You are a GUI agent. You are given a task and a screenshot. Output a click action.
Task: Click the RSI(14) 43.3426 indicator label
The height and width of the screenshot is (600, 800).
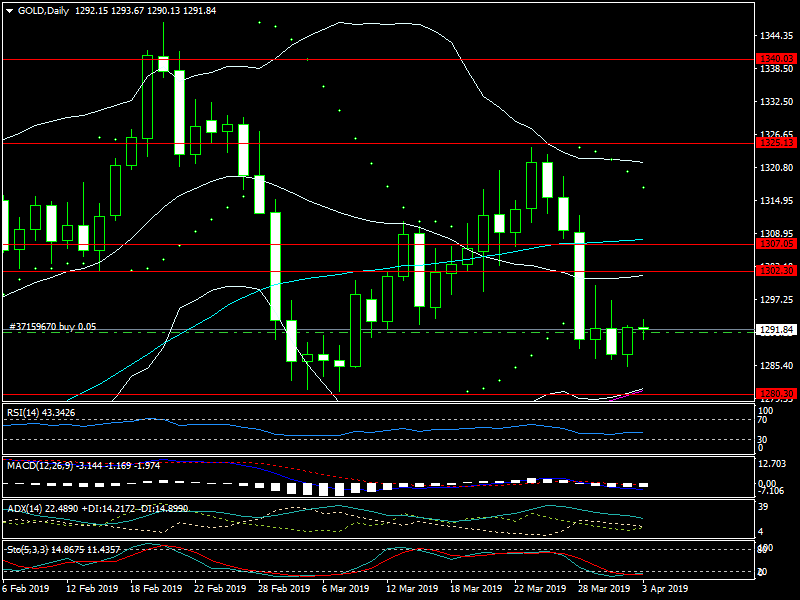[41, 413]
